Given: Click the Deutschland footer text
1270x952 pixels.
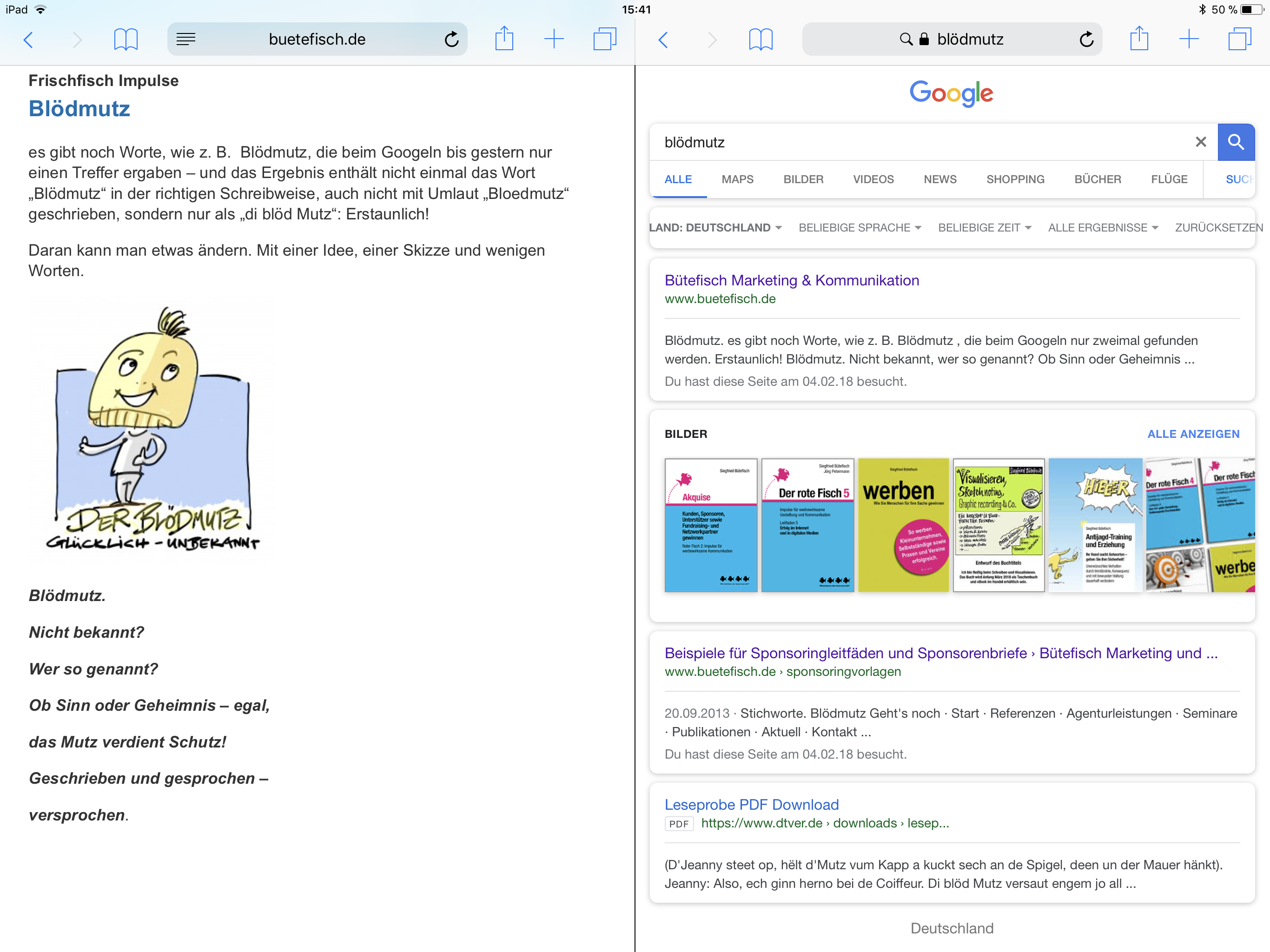Looking at the screenshot, I should [952, 928].
